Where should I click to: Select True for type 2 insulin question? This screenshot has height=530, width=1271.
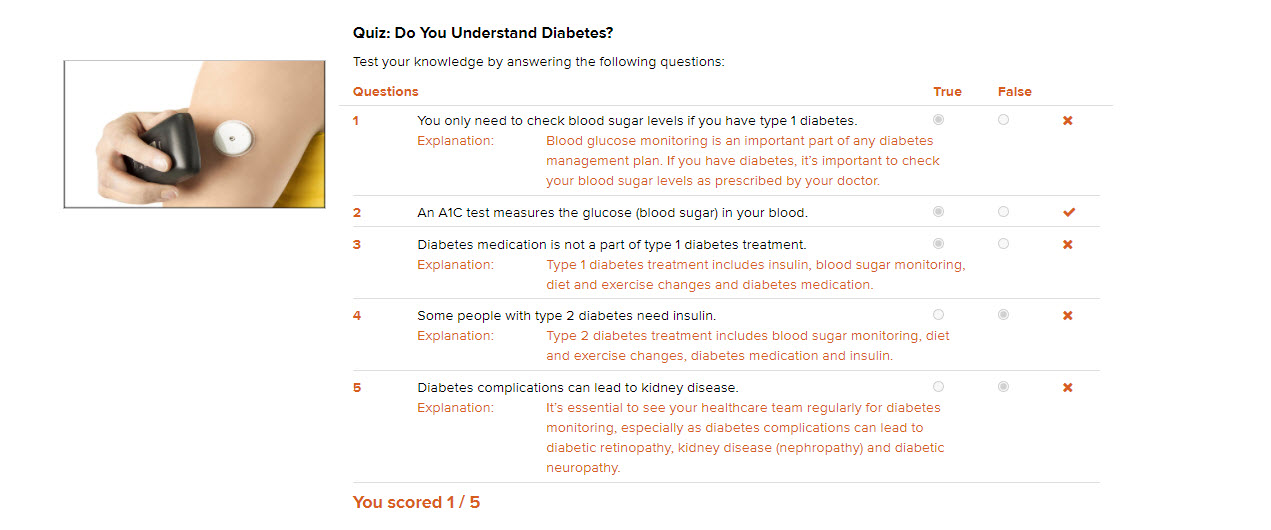[938, 315]
